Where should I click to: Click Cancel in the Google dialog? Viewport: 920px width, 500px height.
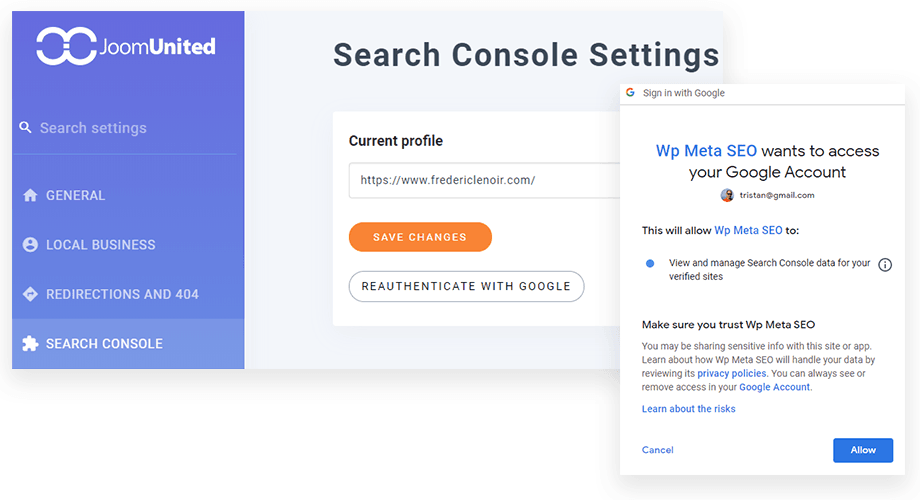657,450
